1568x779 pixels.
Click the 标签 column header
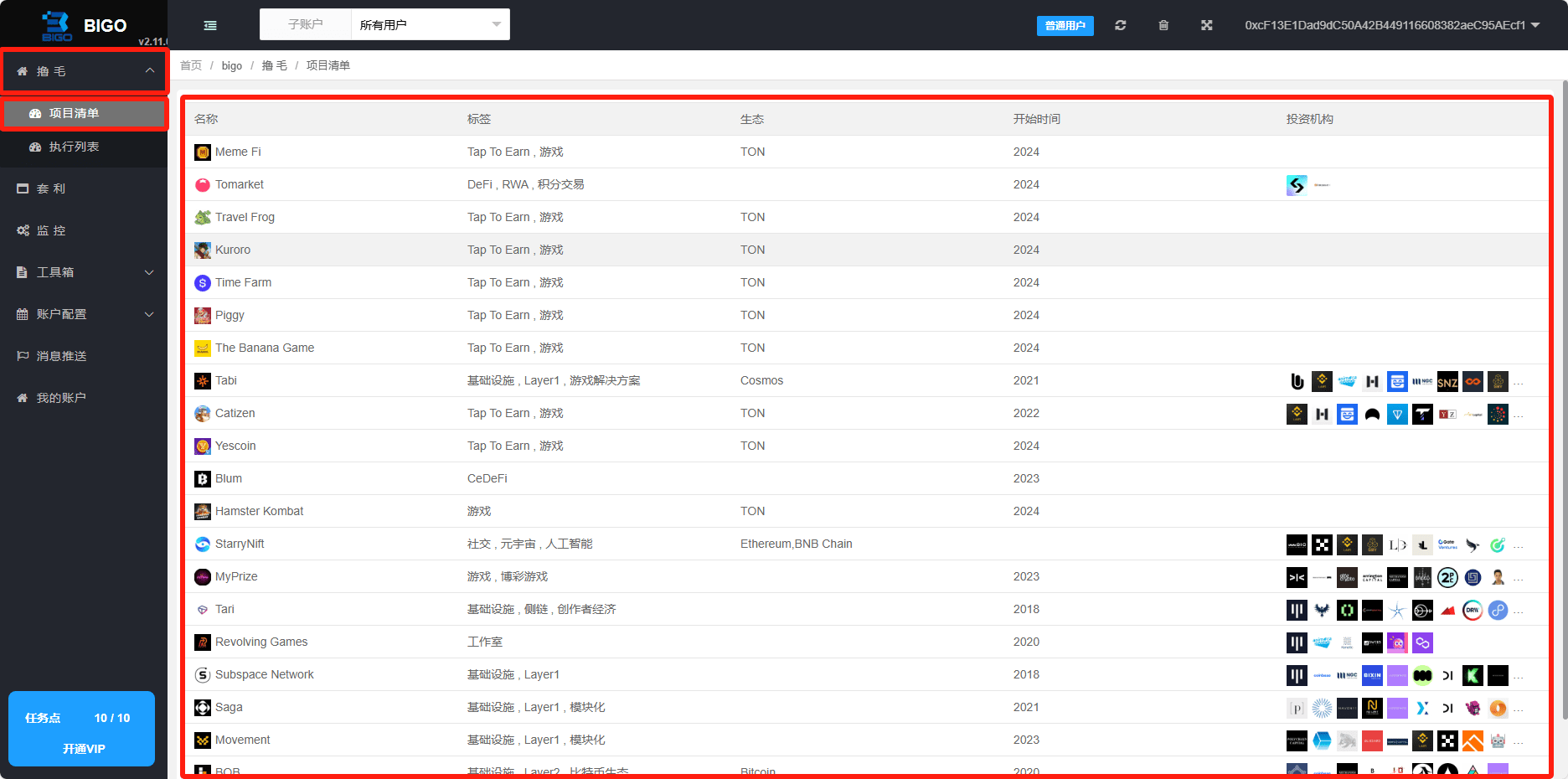(479, 119)
